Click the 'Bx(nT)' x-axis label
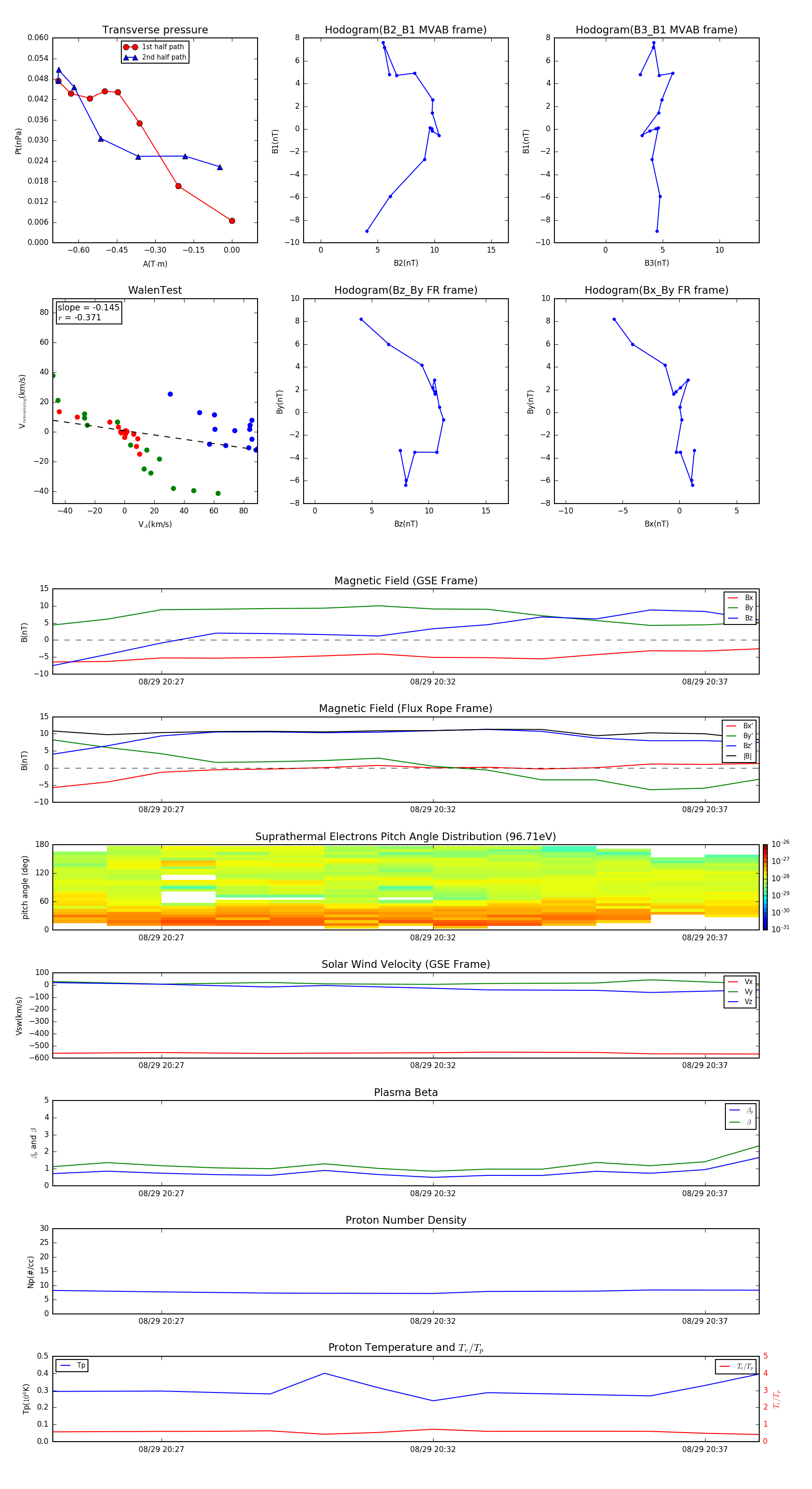Viewport: 812px width, 1489px height. [x=656, y=524]
